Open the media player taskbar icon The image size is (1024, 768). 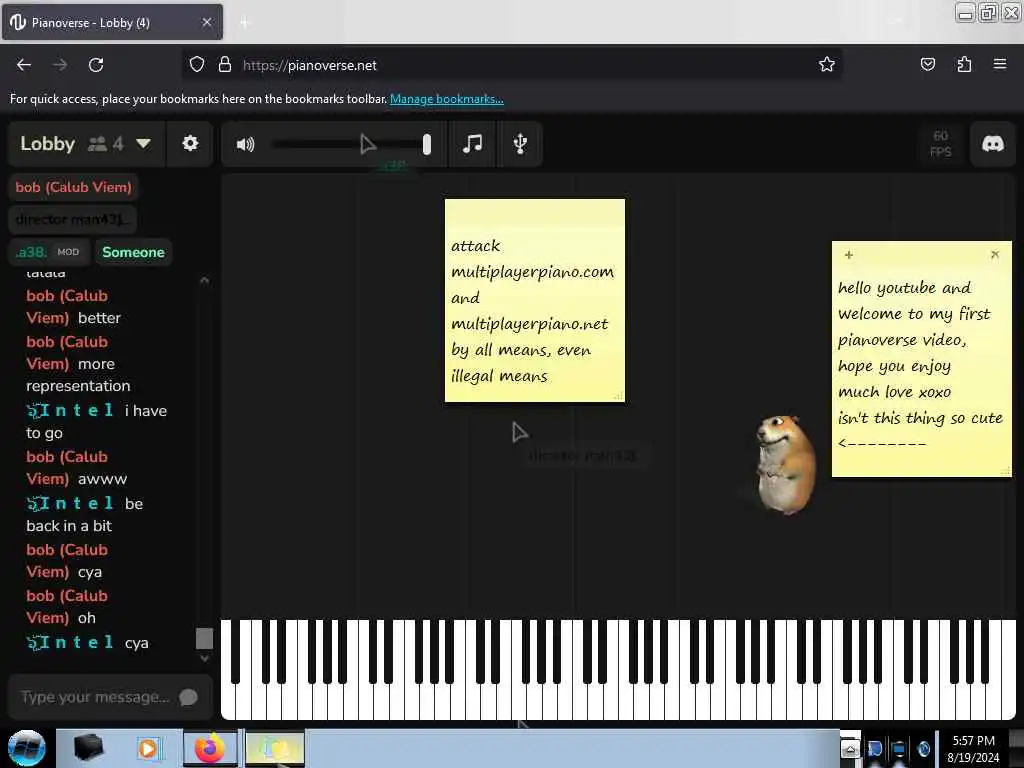pyautogui.click(x=148, y=748)
